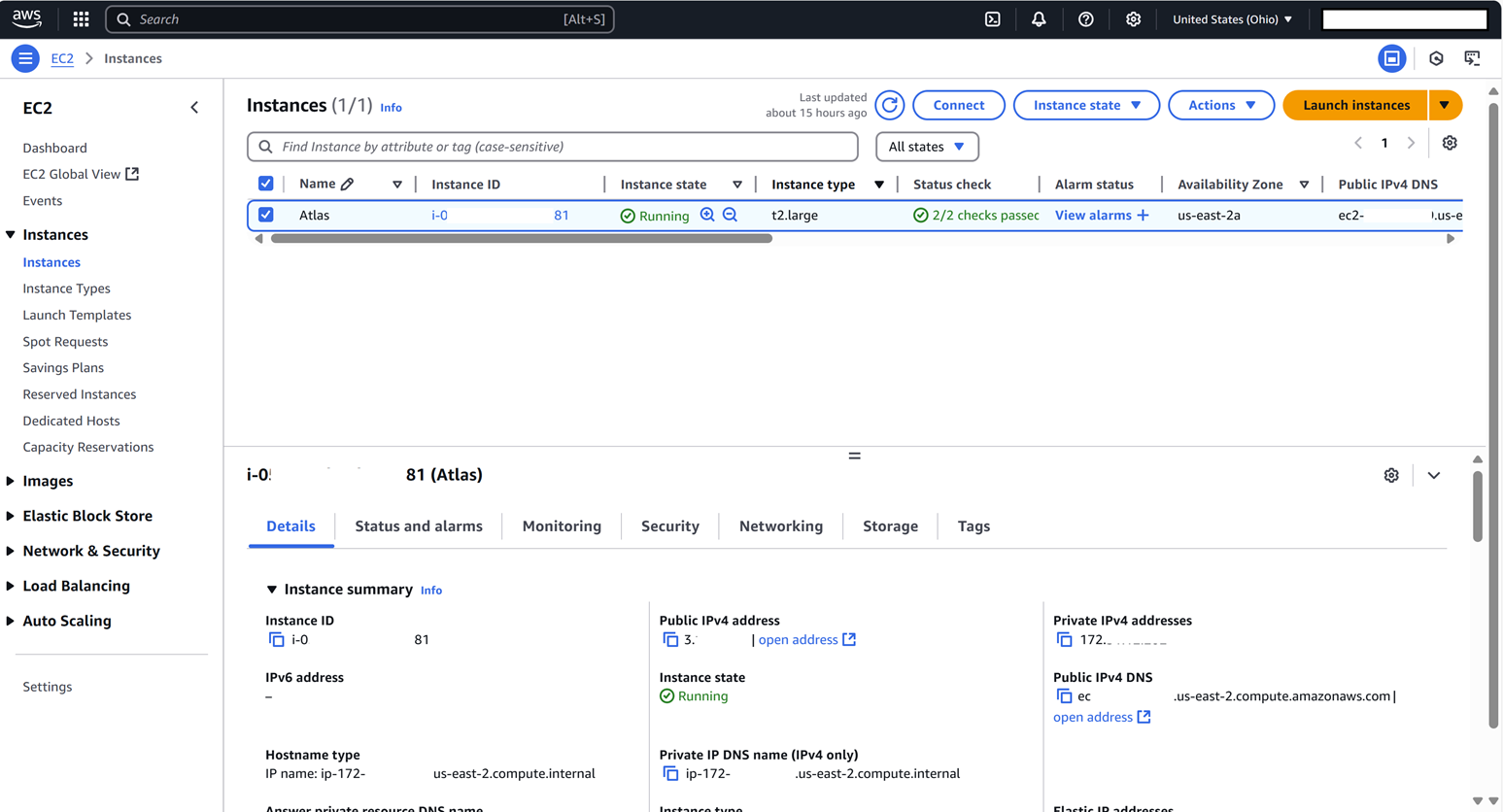Open the Networking tab
Screen dimensions: 1503x812
(781, 526)
